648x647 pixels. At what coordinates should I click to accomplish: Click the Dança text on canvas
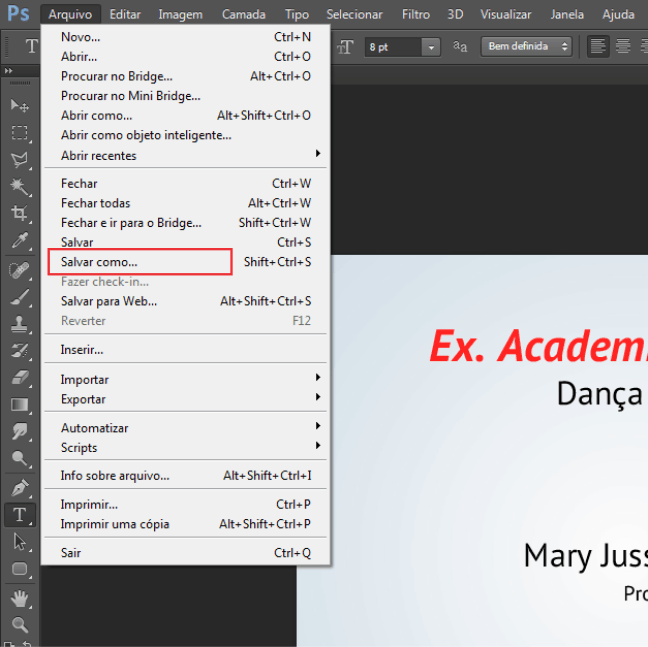[x=599, y=394]
